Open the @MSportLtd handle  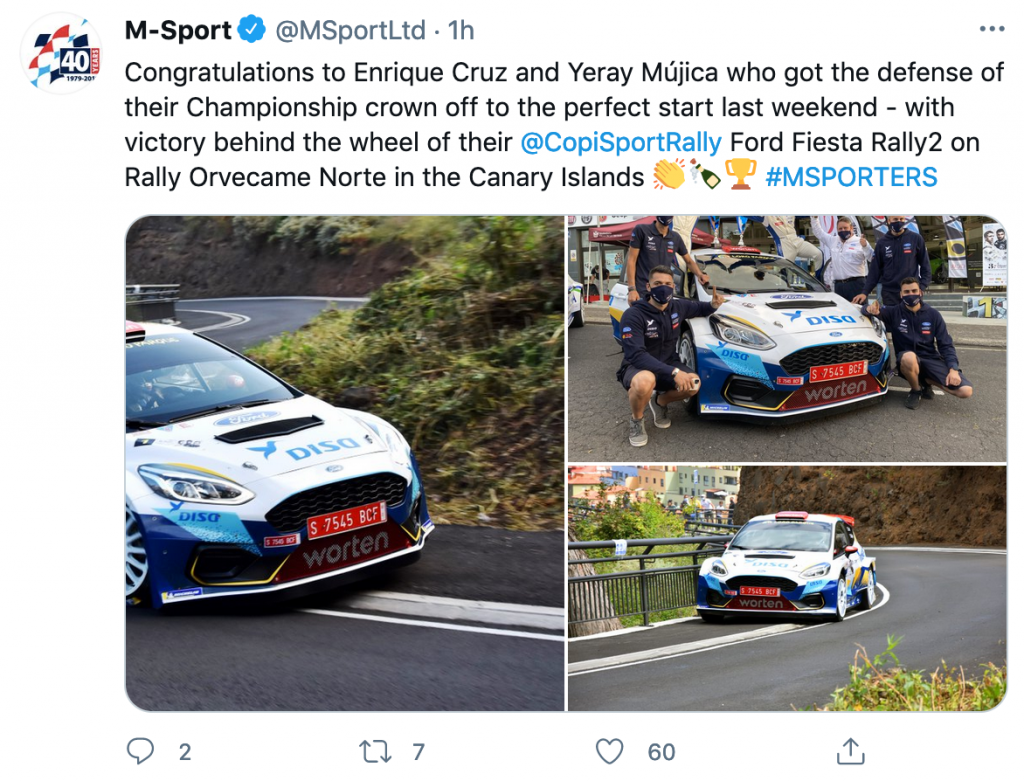tap(350, 31)
